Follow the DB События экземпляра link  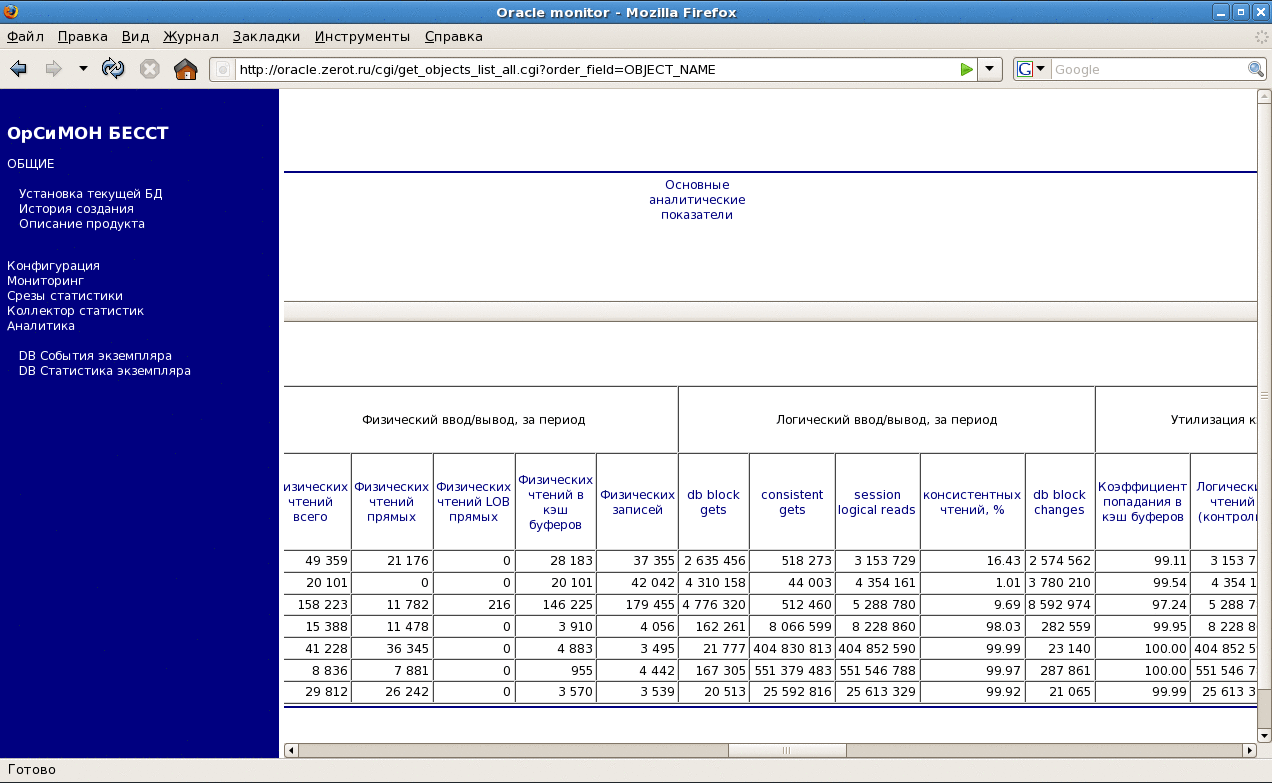(95, 356)
